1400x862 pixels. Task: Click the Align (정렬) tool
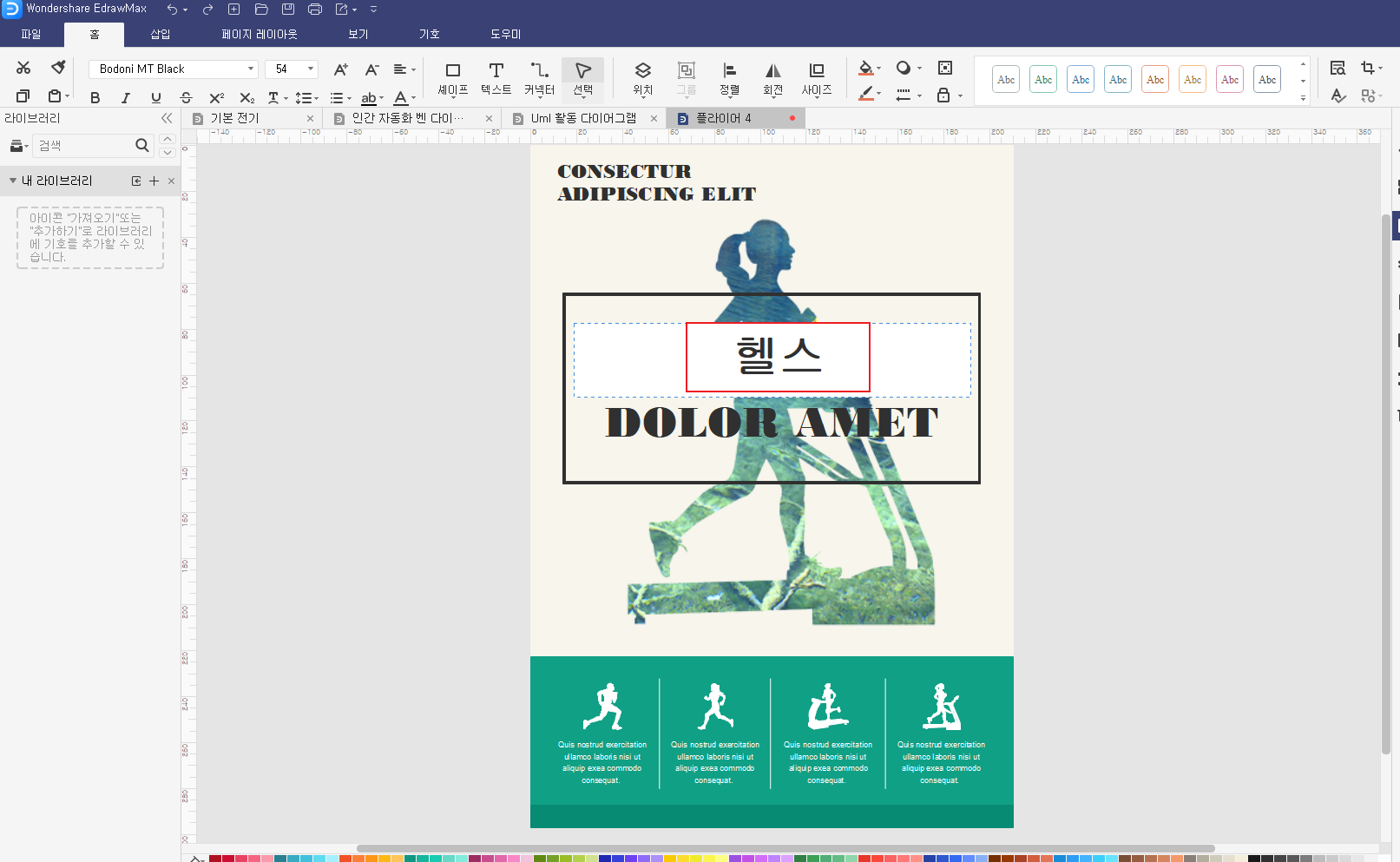tap(730, 79)
